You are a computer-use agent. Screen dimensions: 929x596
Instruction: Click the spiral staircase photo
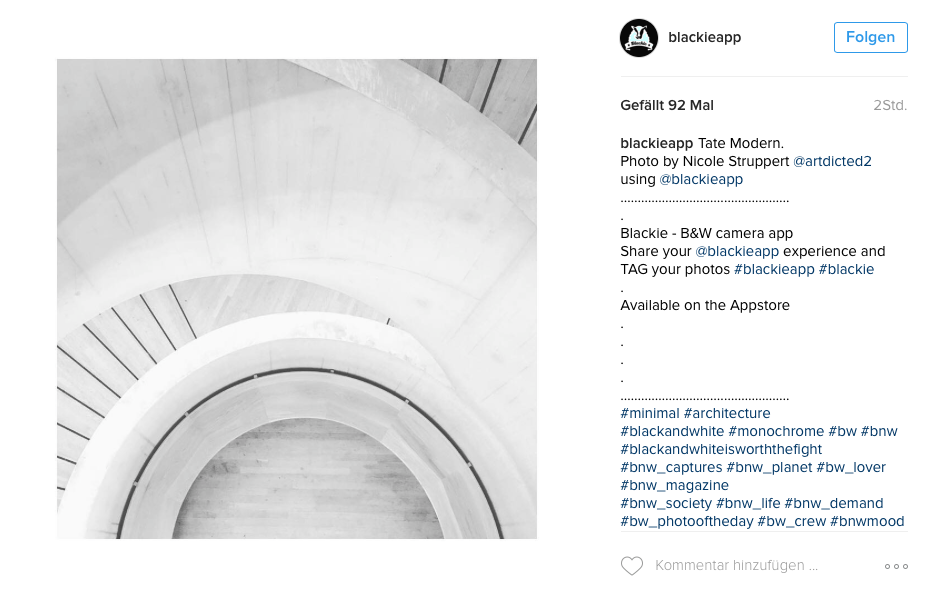click(297, 299)
